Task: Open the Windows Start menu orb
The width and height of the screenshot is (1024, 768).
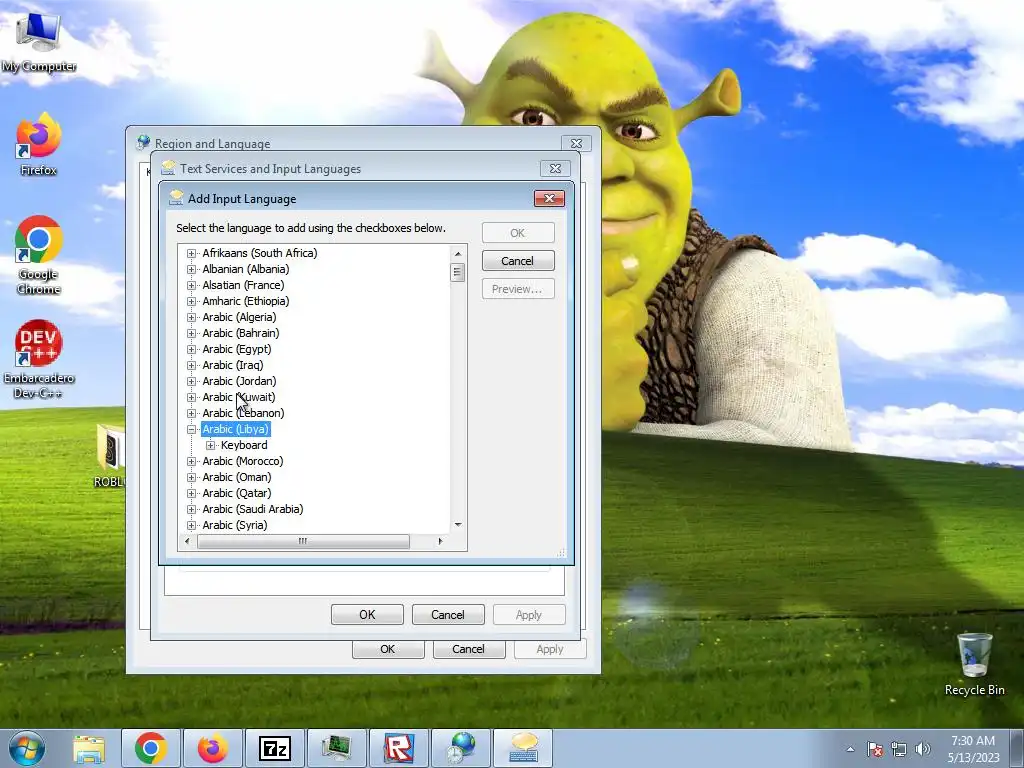Action: tap(27, 748)
